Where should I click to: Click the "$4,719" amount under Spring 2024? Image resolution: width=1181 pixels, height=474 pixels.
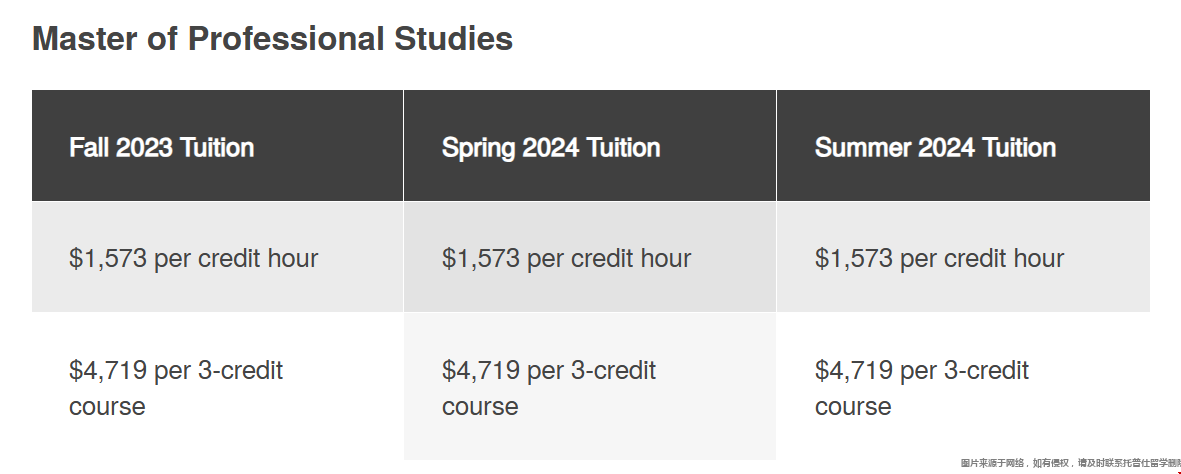(x=481, y=371)
